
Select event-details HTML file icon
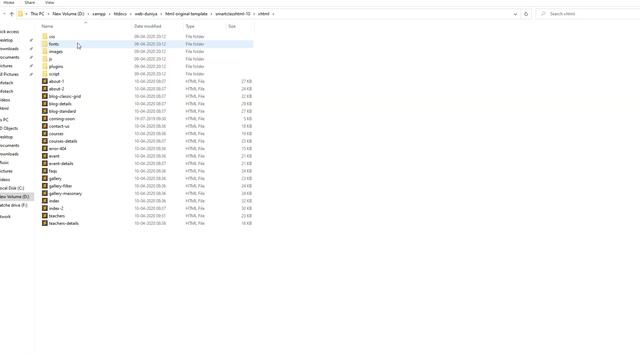point(45,164)
